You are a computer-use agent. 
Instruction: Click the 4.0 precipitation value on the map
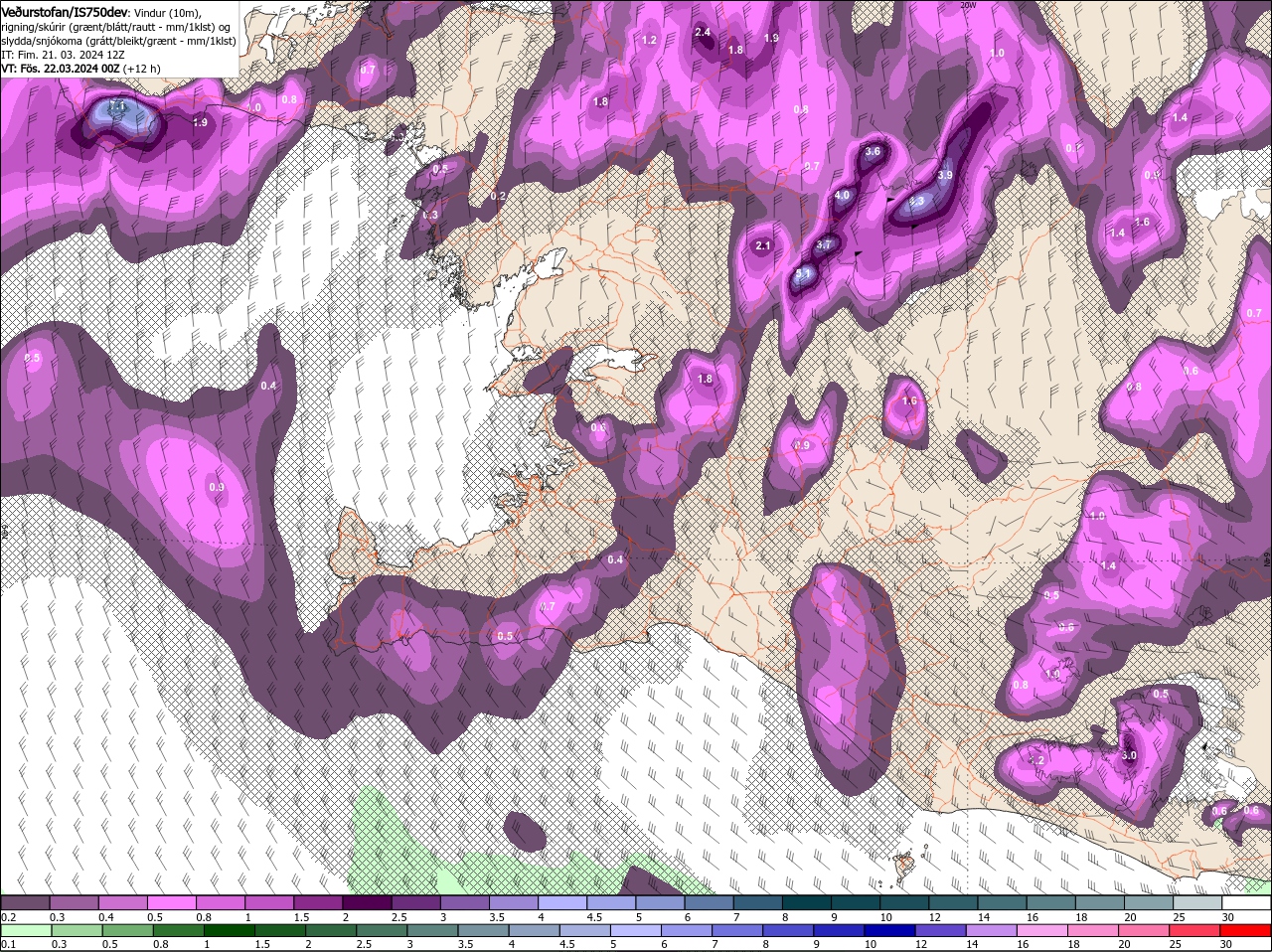842,196
